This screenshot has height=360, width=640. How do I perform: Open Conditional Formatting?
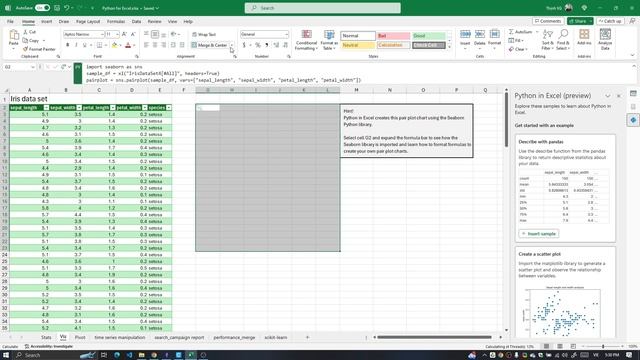pos(306,40)
